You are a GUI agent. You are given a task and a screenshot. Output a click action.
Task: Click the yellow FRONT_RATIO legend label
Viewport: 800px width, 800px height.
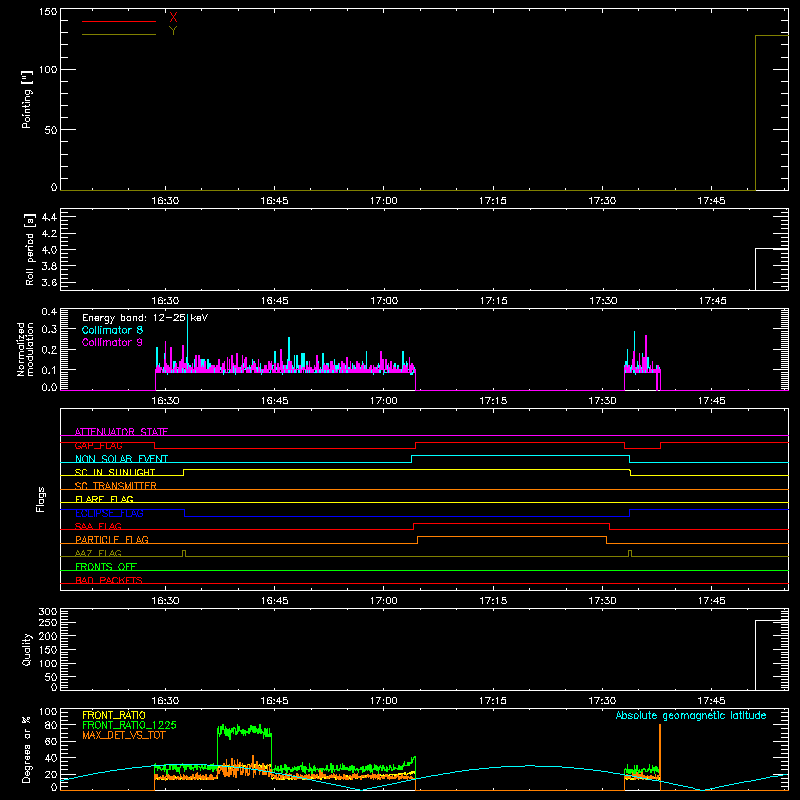tap(114, 715)
